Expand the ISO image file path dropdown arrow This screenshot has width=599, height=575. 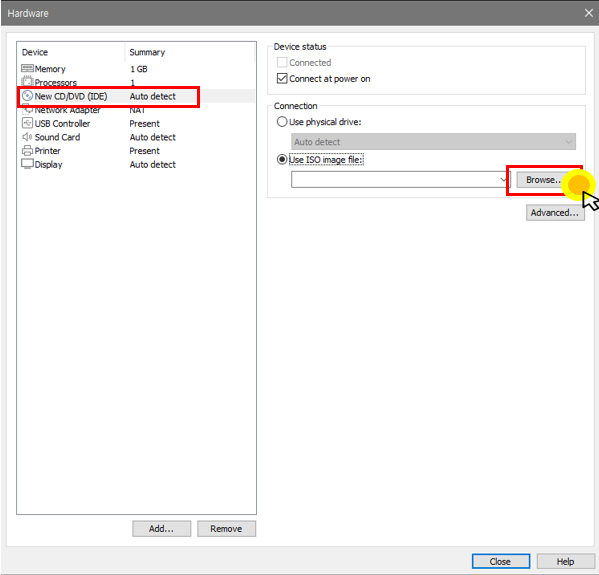tap(503, 179)
